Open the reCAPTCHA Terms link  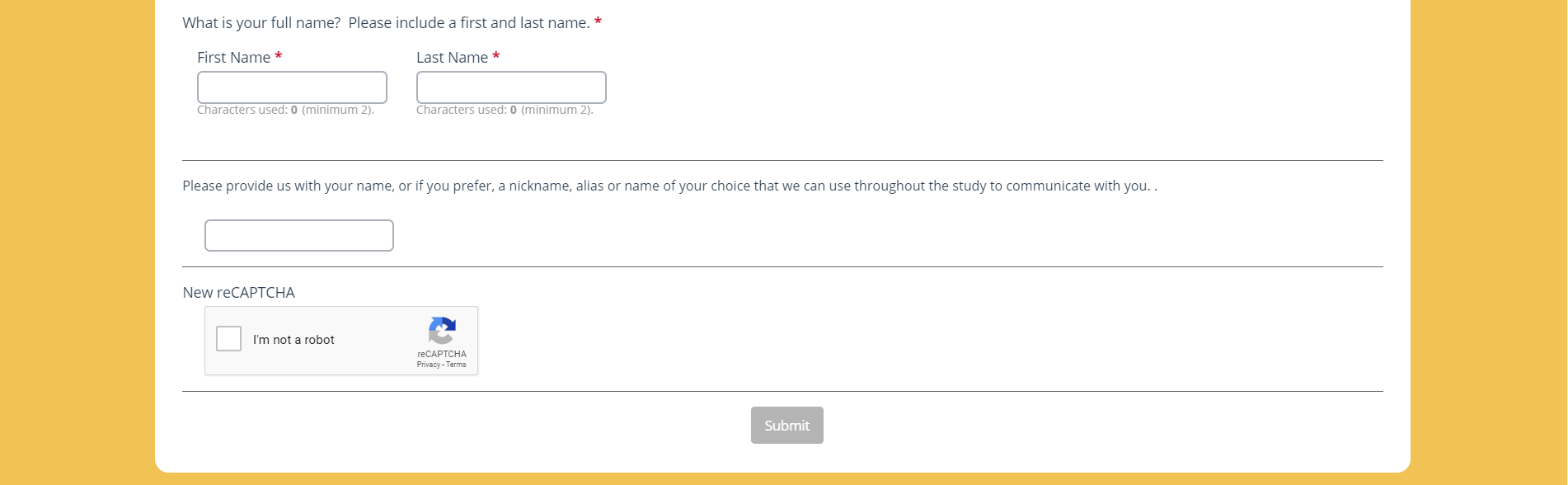[x=456, y=365]
